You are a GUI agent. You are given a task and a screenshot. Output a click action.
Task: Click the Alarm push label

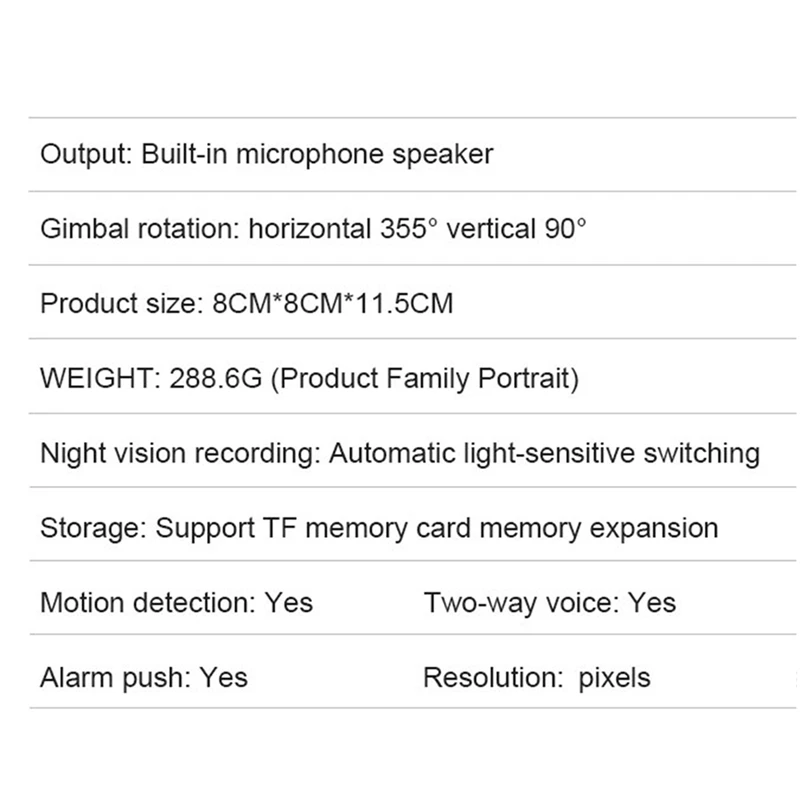point(114,678)
